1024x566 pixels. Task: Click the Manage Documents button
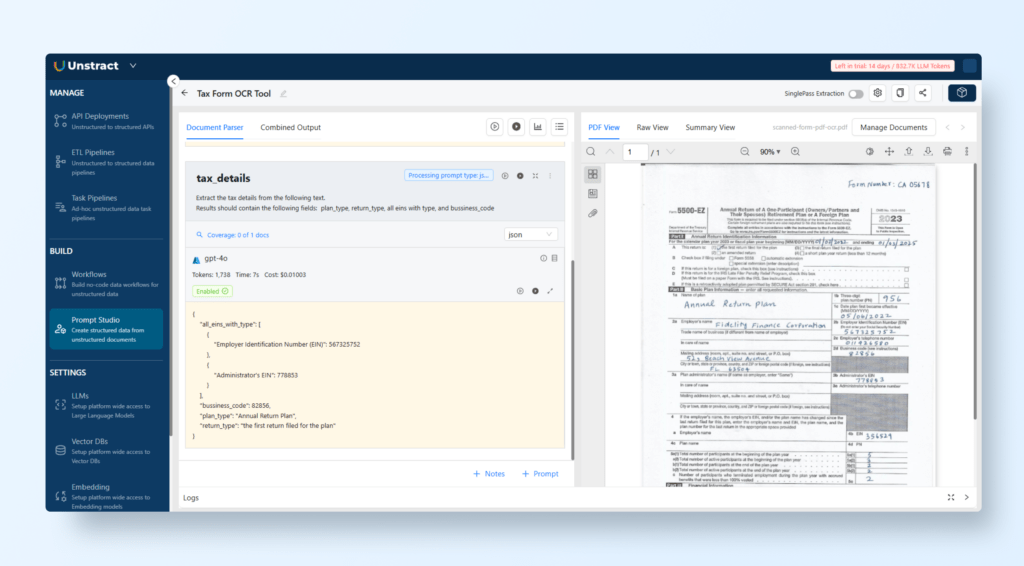[x=893, y=127]
